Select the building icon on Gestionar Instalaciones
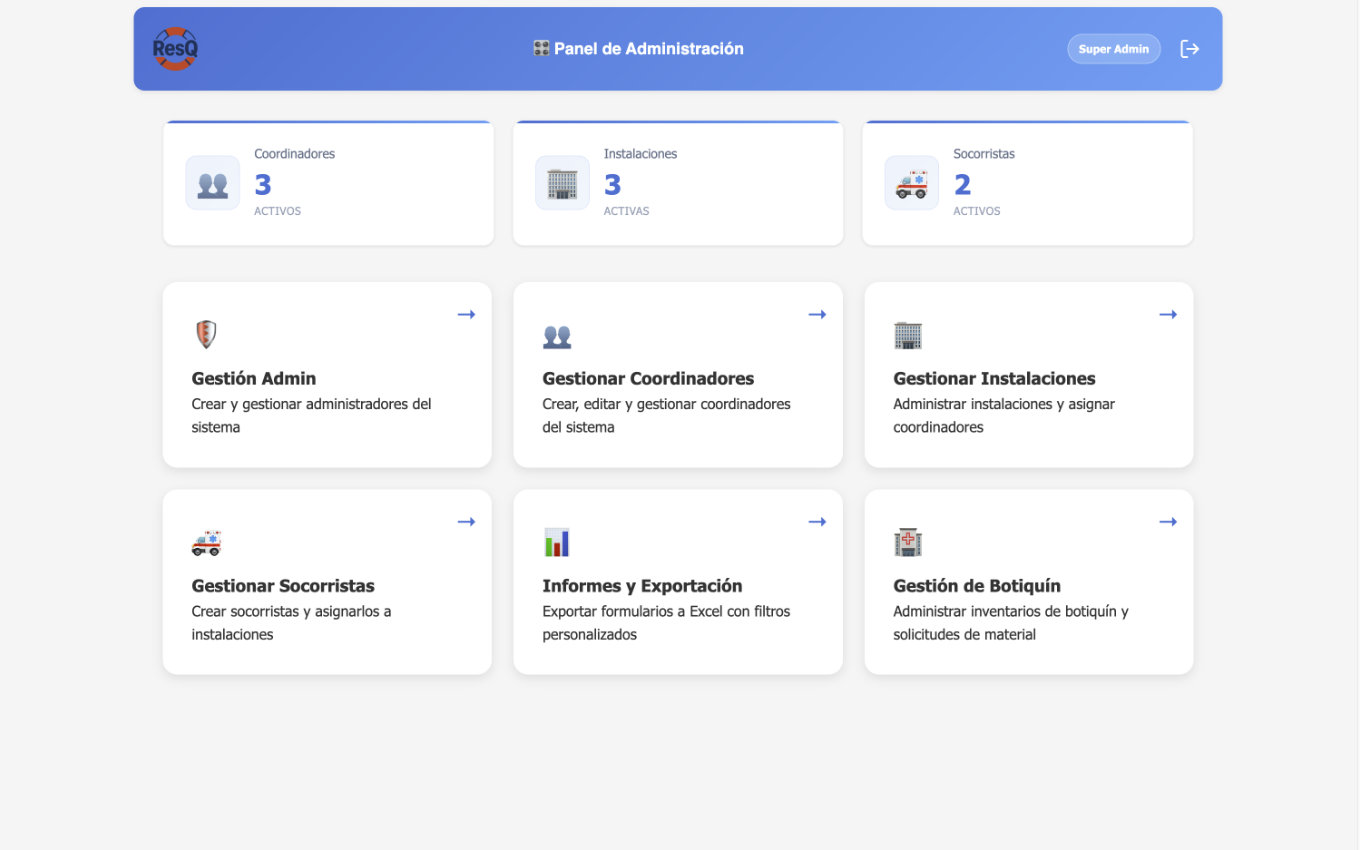Screen dimensions: 1360x850 (907, 335)
